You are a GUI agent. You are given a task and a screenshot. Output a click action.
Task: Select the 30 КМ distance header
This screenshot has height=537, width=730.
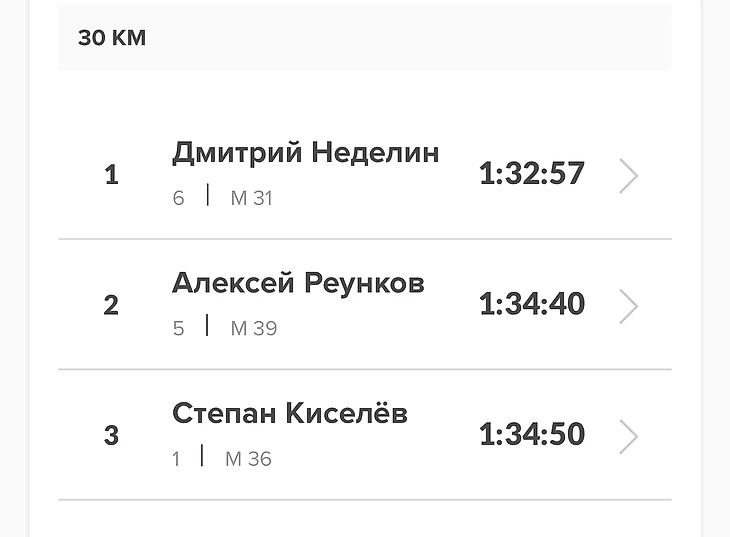112,38
